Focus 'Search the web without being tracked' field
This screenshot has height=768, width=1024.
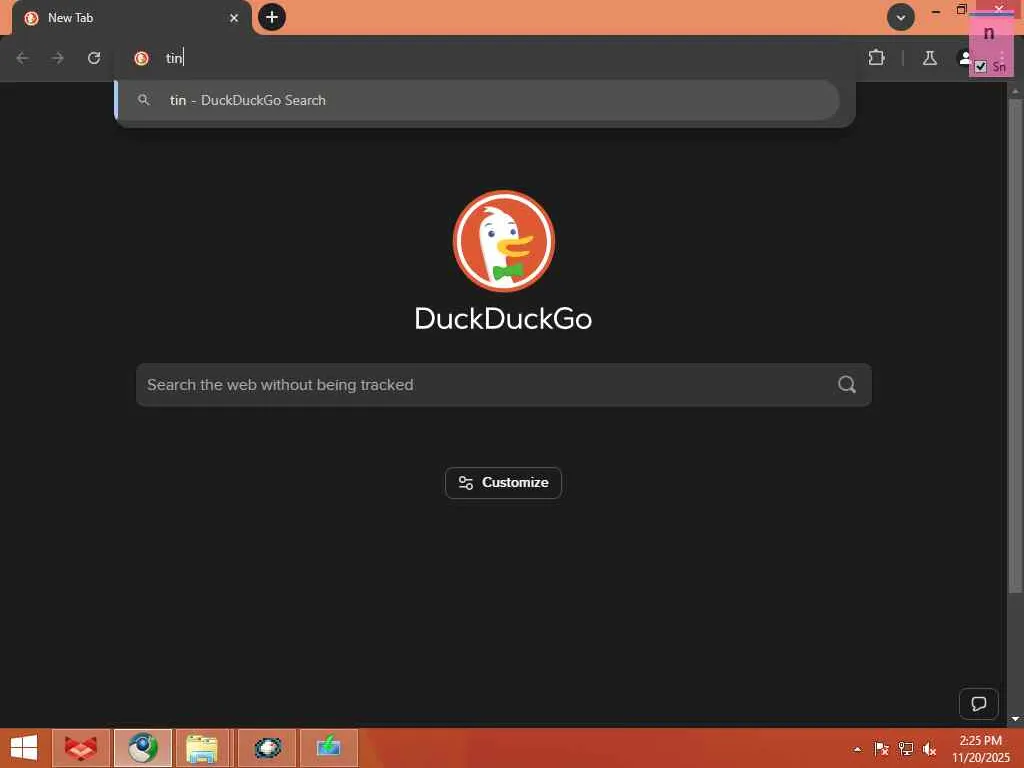(x=504, y=385)
